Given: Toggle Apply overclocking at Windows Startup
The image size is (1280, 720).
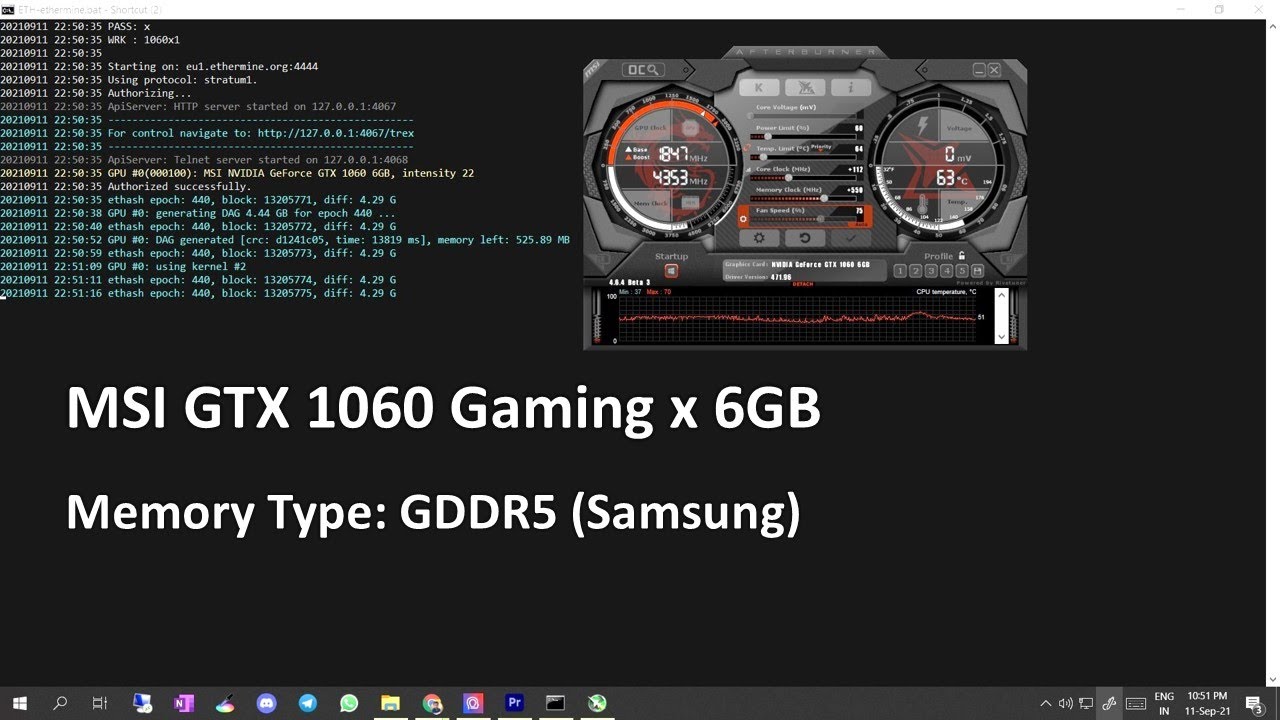Looking at the screenshot, I should point(671,271).
